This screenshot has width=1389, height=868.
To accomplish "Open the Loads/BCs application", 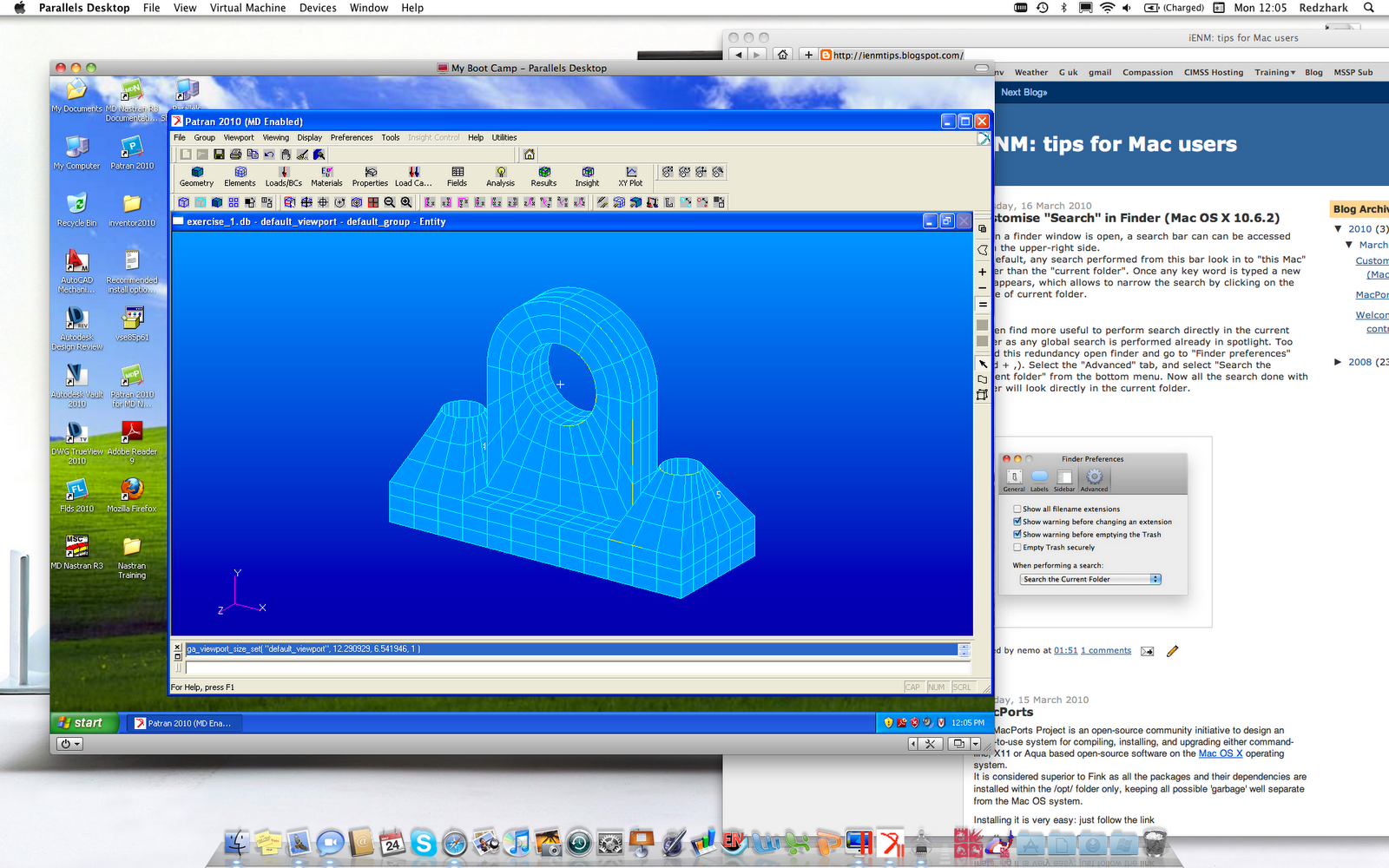I will coord(284,176).
